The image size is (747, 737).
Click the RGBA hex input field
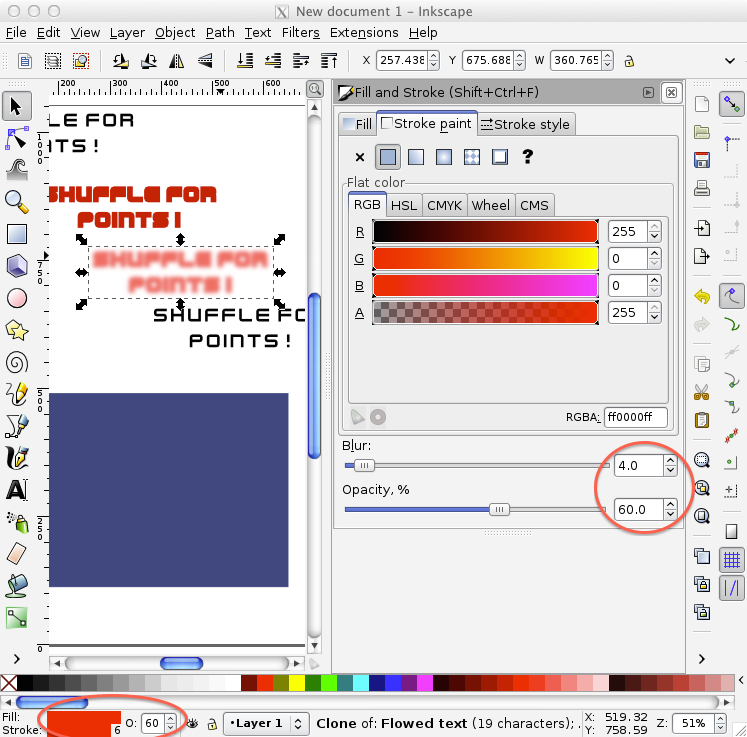tap(635, 417)
